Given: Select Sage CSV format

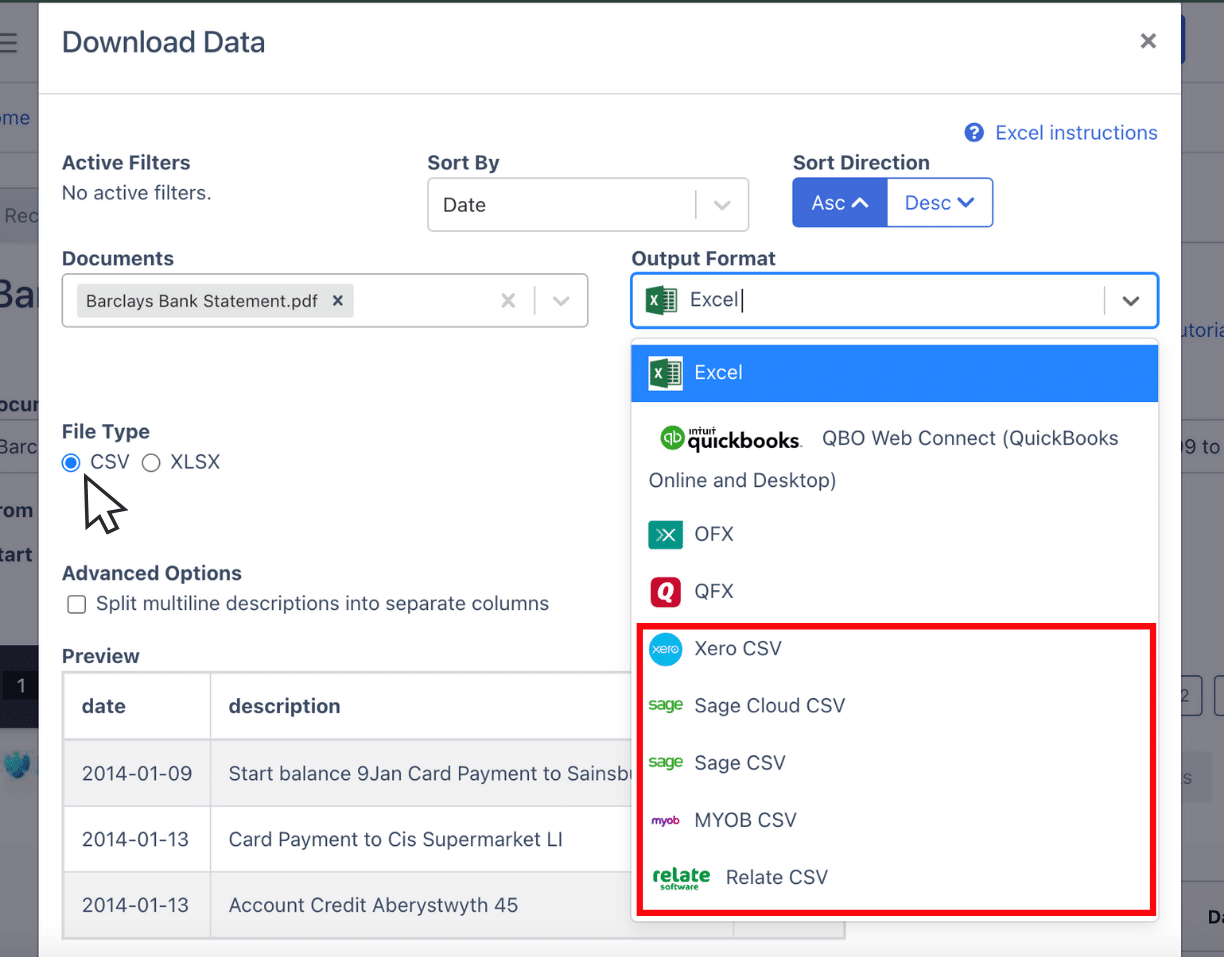Looking at the screenshot, I should 894,763.
